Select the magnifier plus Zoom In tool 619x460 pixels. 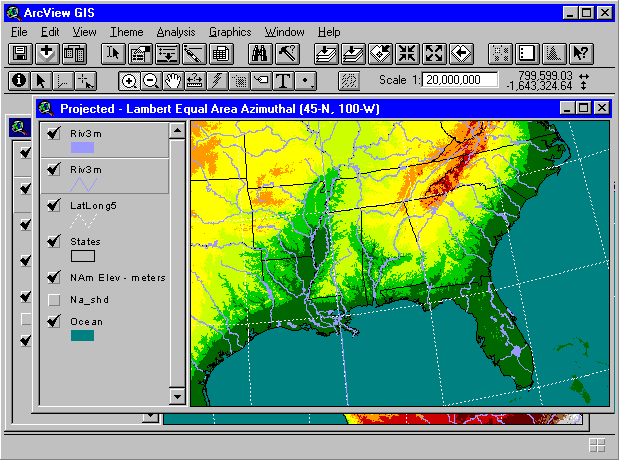pyautogui.click(x=129, y=81)
